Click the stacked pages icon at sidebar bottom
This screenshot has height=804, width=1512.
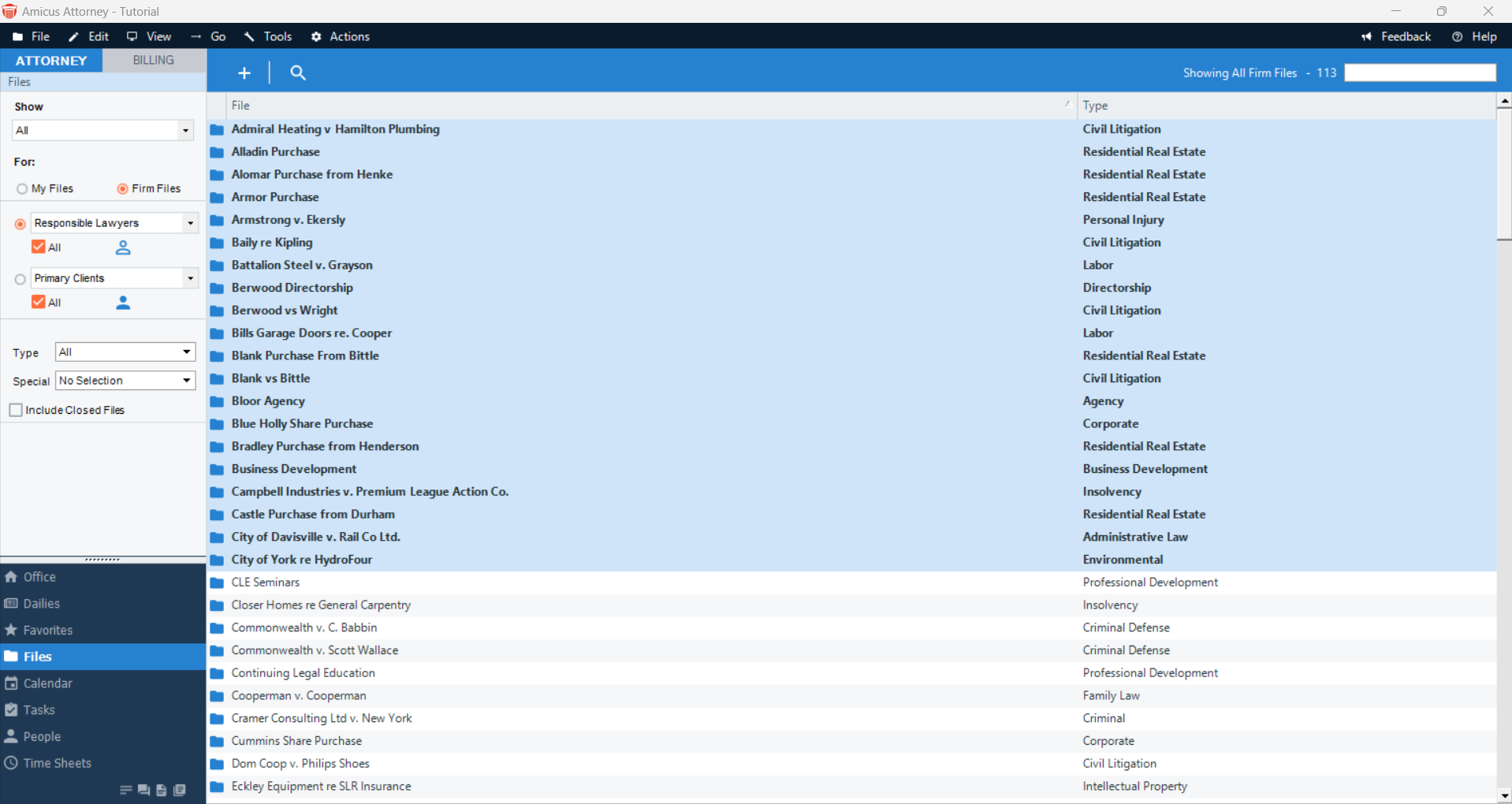(180, 790)
